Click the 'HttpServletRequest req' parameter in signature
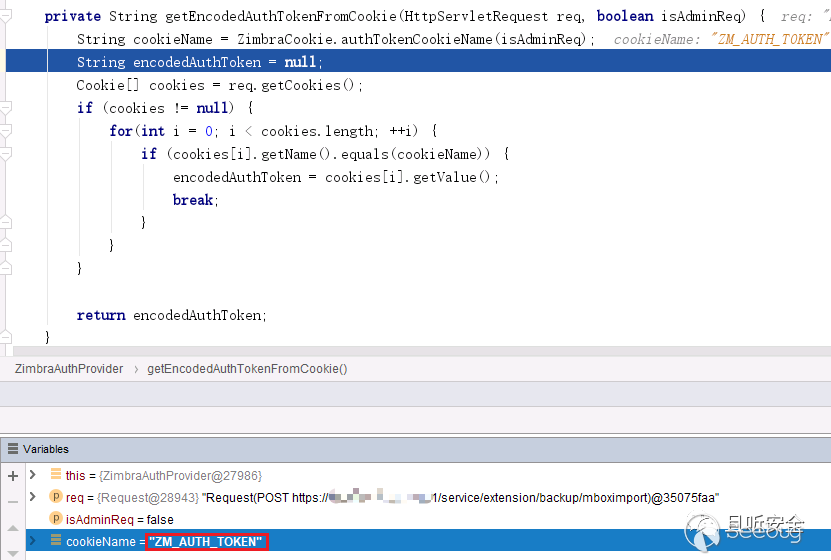The width and height of the screenshot is (831, 560). coord(493,16)
